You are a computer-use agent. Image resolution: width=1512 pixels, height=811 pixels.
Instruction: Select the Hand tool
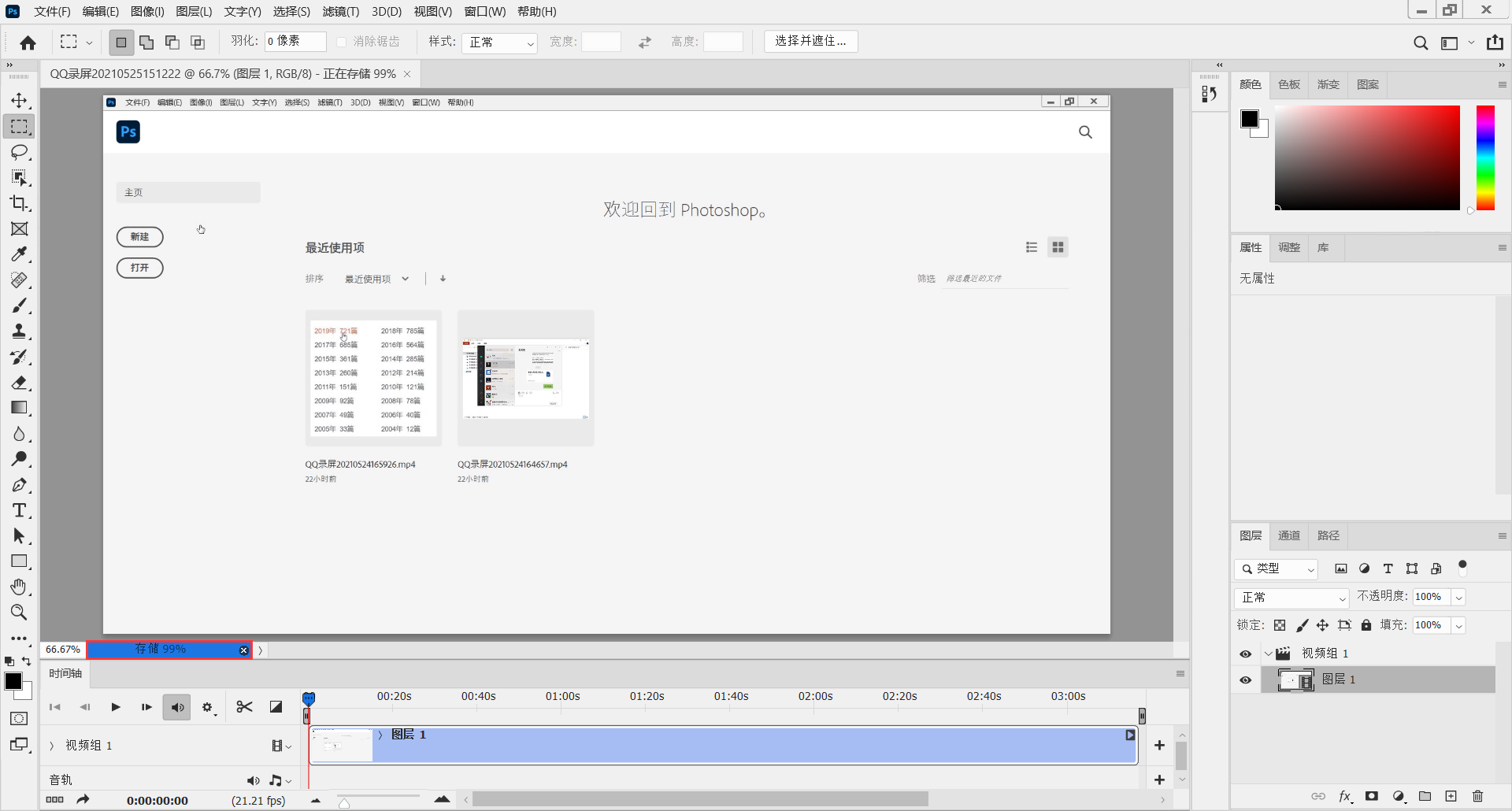point(19,587)
